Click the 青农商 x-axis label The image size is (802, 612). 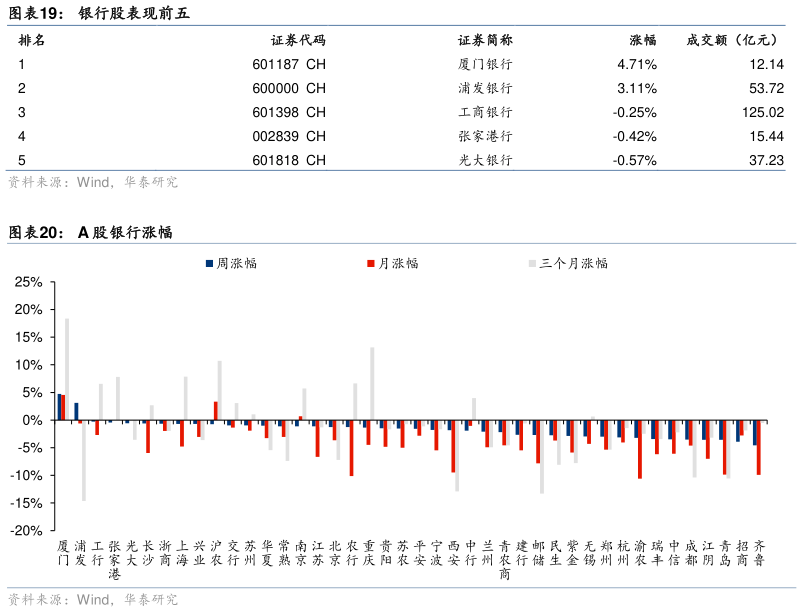point(505,560)
